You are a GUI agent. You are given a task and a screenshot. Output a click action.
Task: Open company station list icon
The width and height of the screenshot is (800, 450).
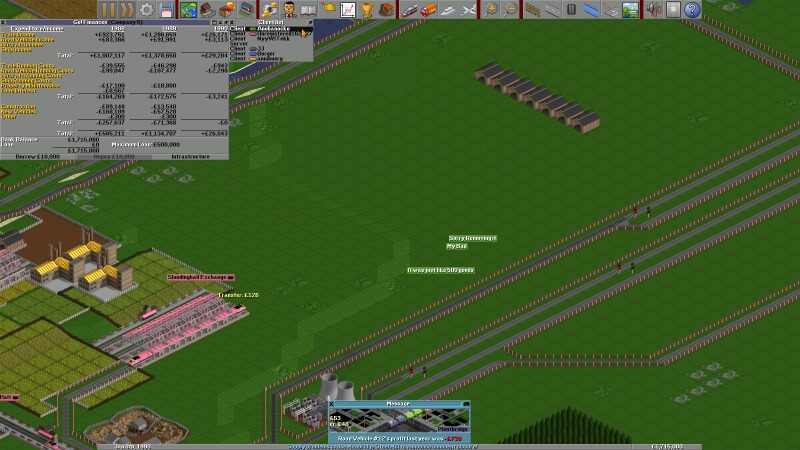click(246, 9)
